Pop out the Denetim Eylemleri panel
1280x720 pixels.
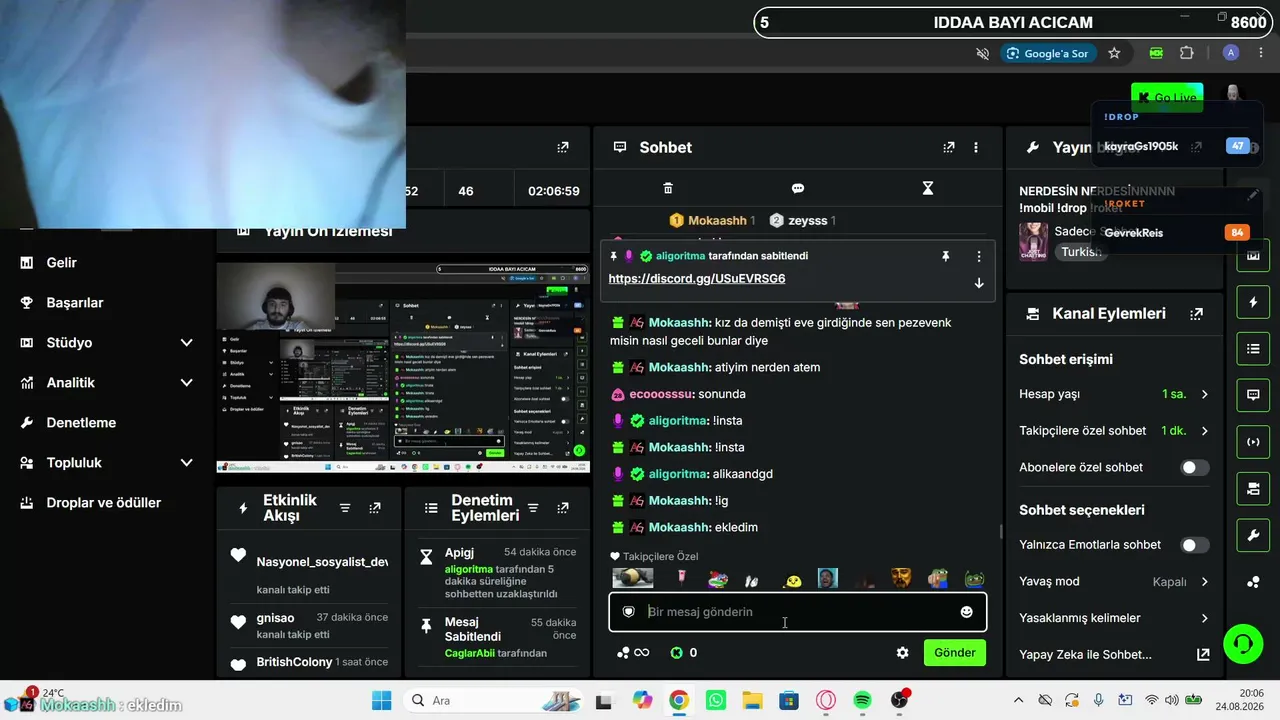click(563, 508)
